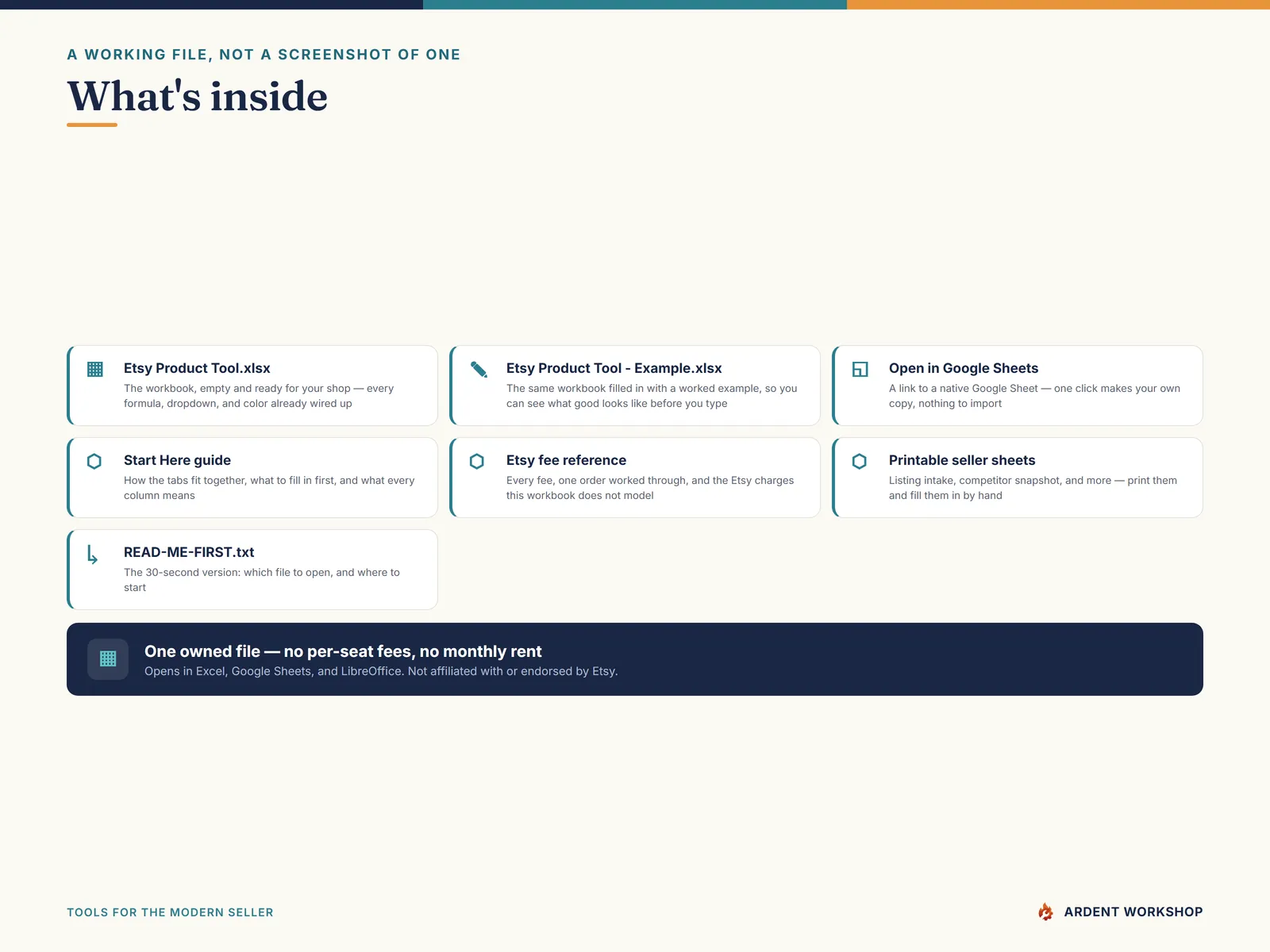Click the description starting The same workbook filled in
Image resolution: width=1270 pixels, height=952 pixels.
pos(652,396)
